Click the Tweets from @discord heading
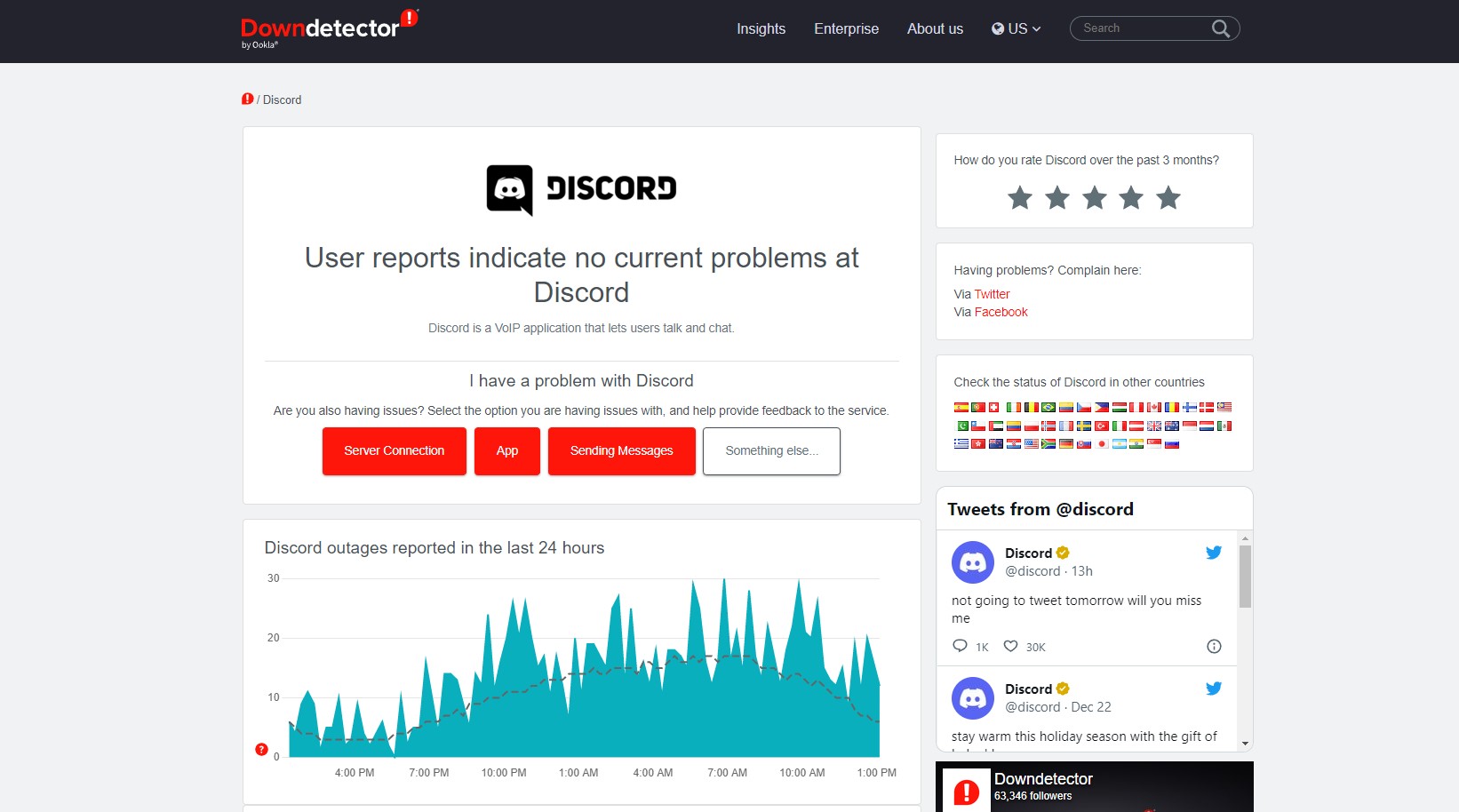This screenshot has height=812, width=1459. pos(1040,509)
